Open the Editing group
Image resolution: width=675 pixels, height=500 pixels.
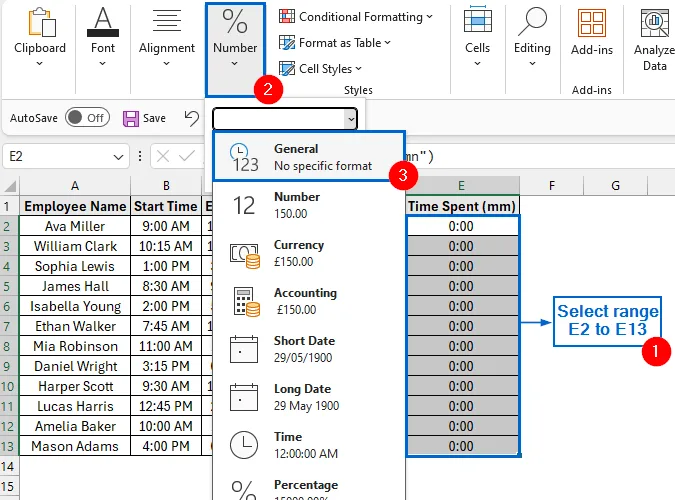coord(532,37)
